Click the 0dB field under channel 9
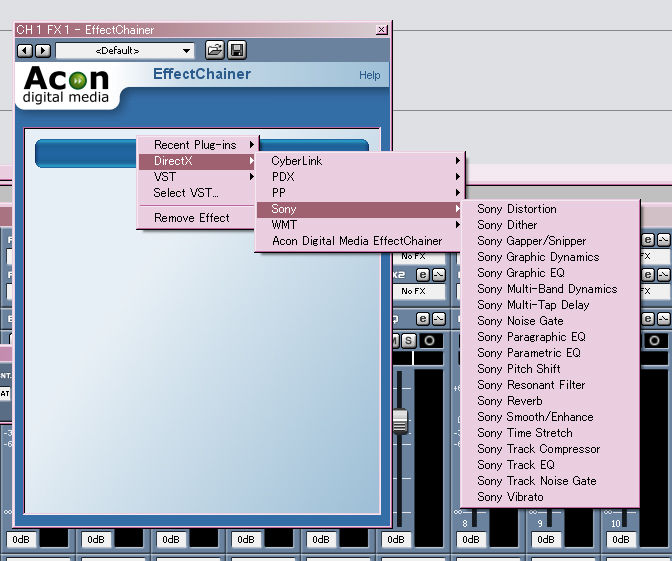 [x=546, y=539]
